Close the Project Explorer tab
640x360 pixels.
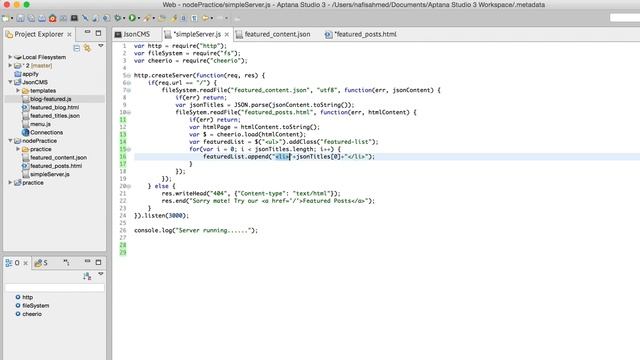coord(69,34)
